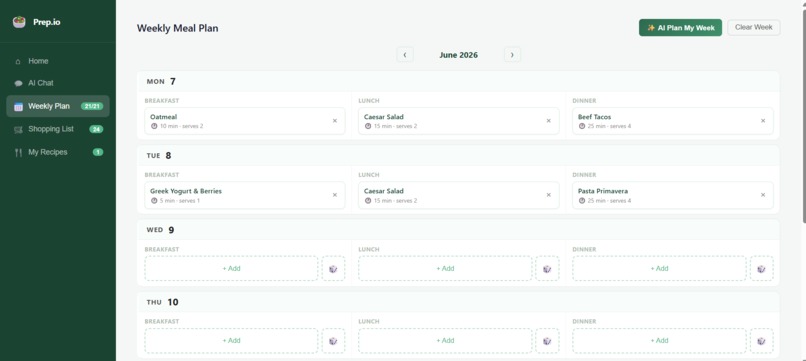Open Tuesday's Caesar Salad card

tap(459, 195)
